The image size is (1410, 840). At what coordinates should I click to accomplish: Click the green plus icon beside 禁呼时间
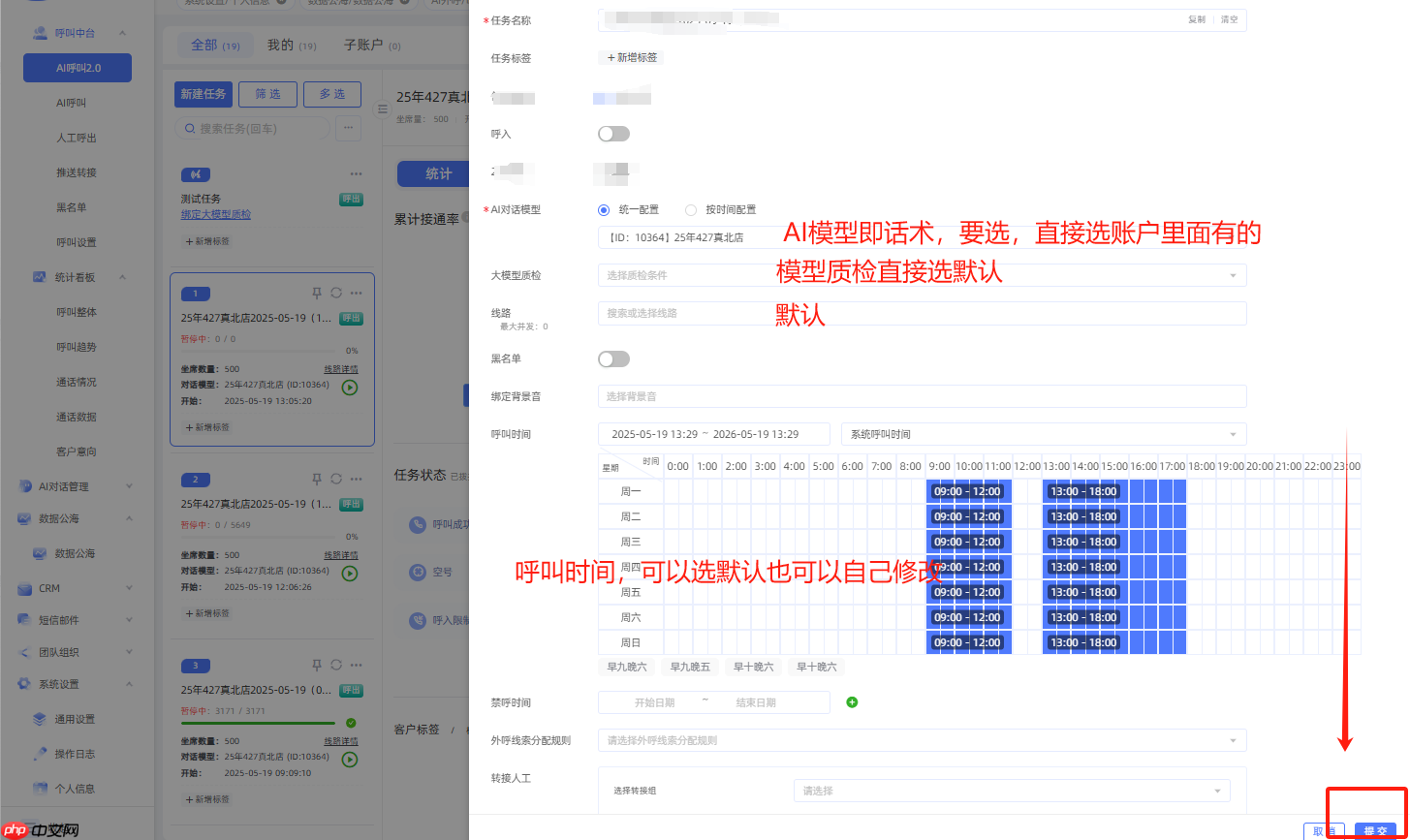(852, 702)
